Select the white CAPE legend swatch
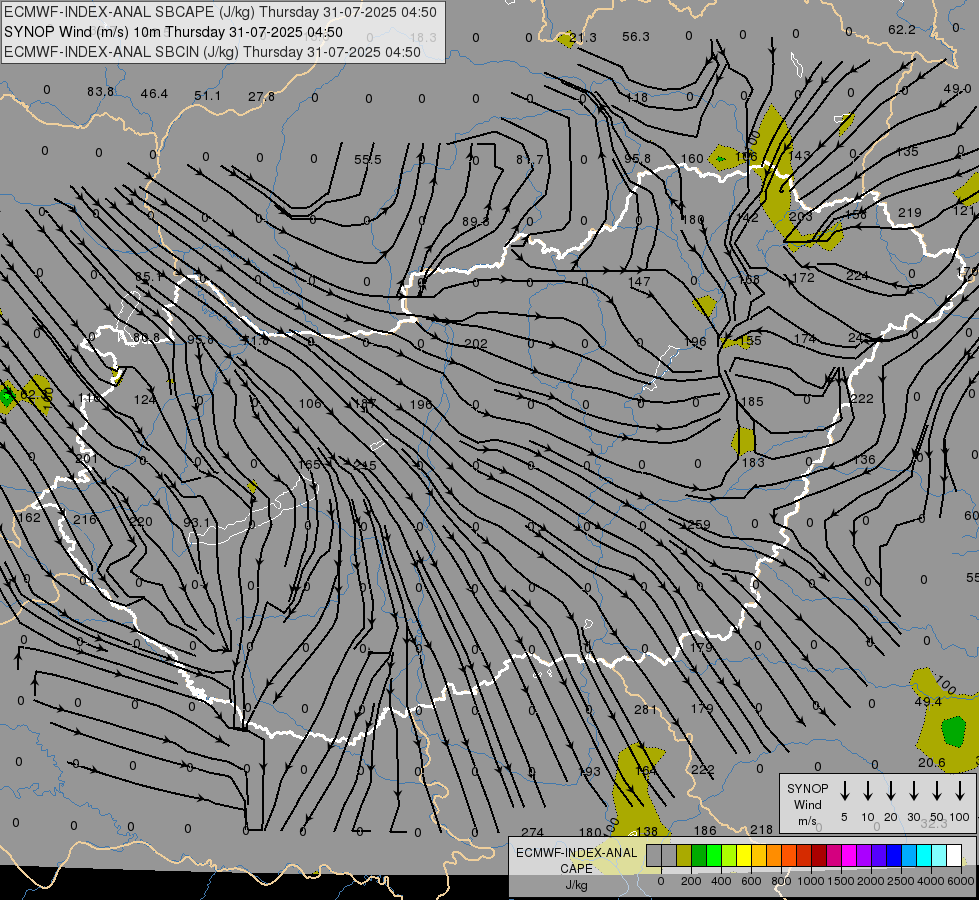Viewport: 979px width, 900px height. 953,856
